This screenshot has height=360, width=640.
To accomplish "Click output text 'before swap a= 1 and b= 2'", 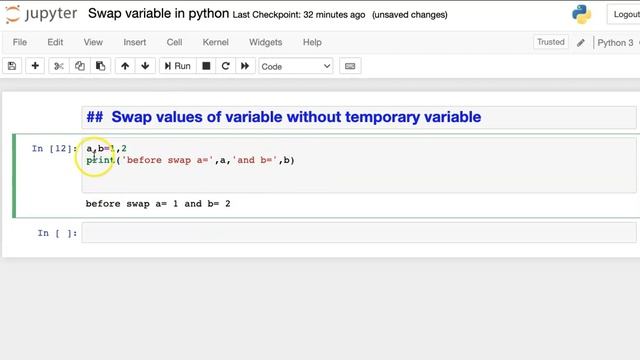I will pyautogui.click(x=158, y=204).
